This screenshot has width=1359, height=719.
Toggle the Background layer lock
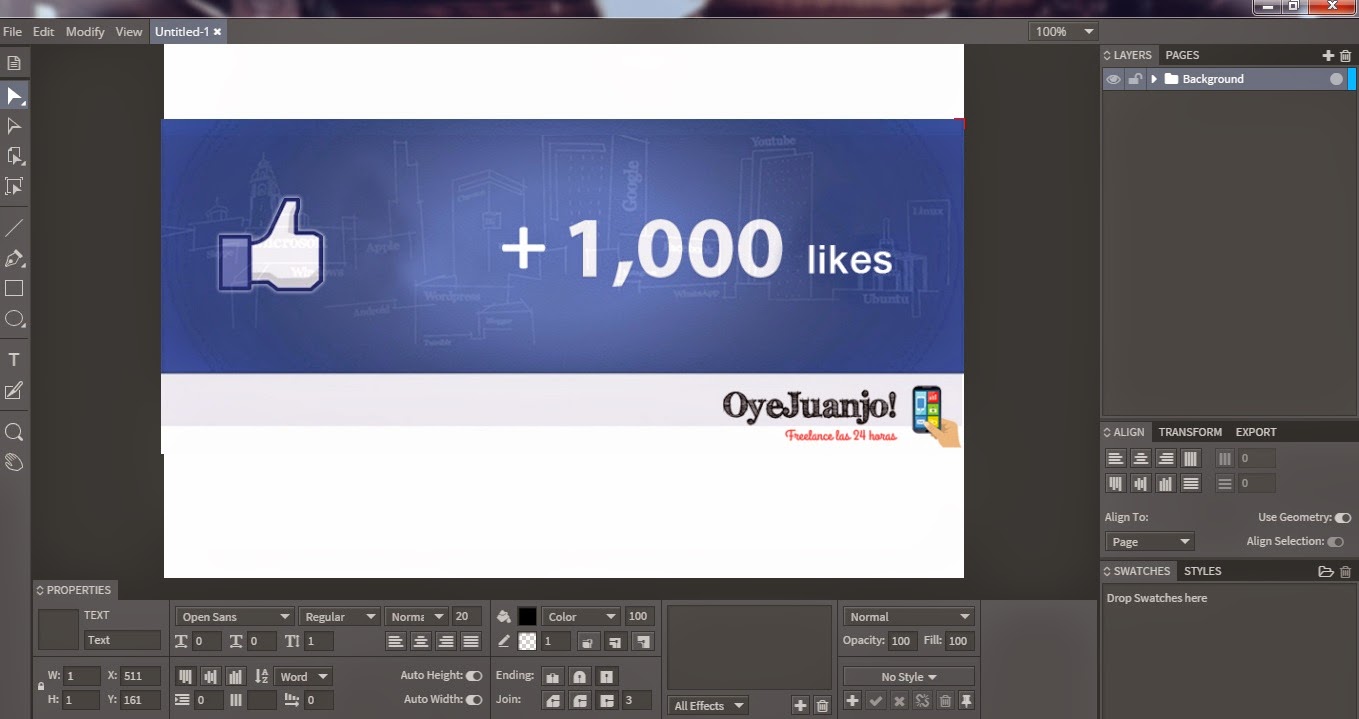pos(1135,79)
